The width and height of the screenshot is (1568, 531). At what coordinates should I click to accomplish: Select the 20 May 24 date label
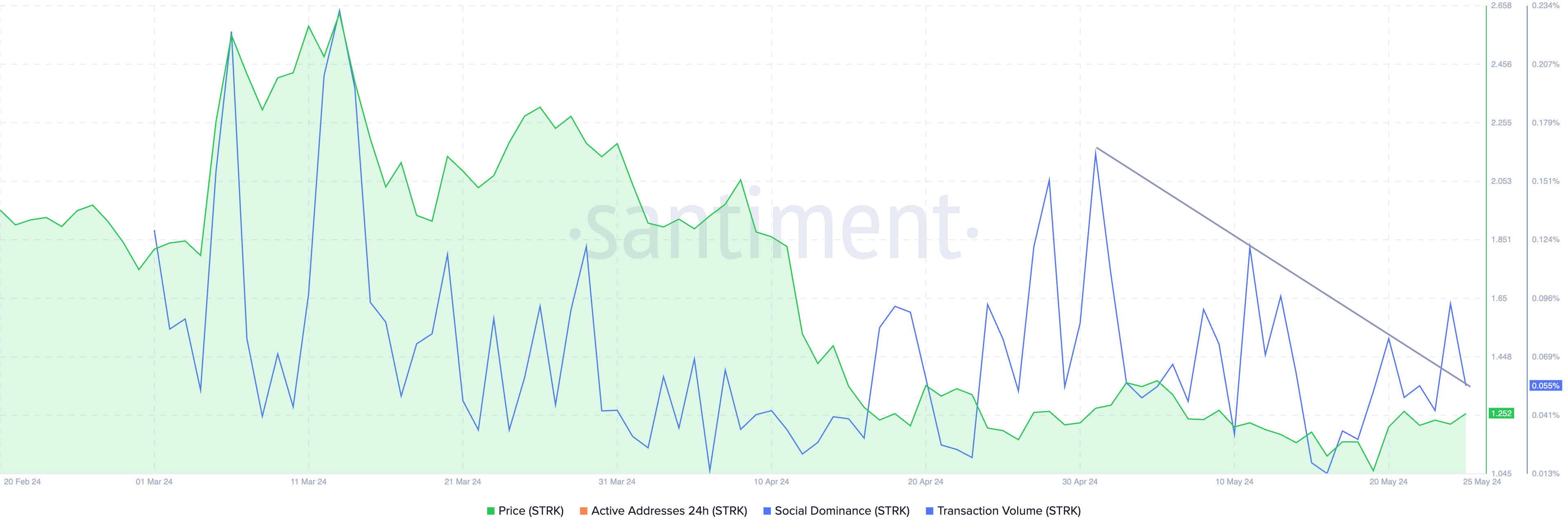point(1388,482)
